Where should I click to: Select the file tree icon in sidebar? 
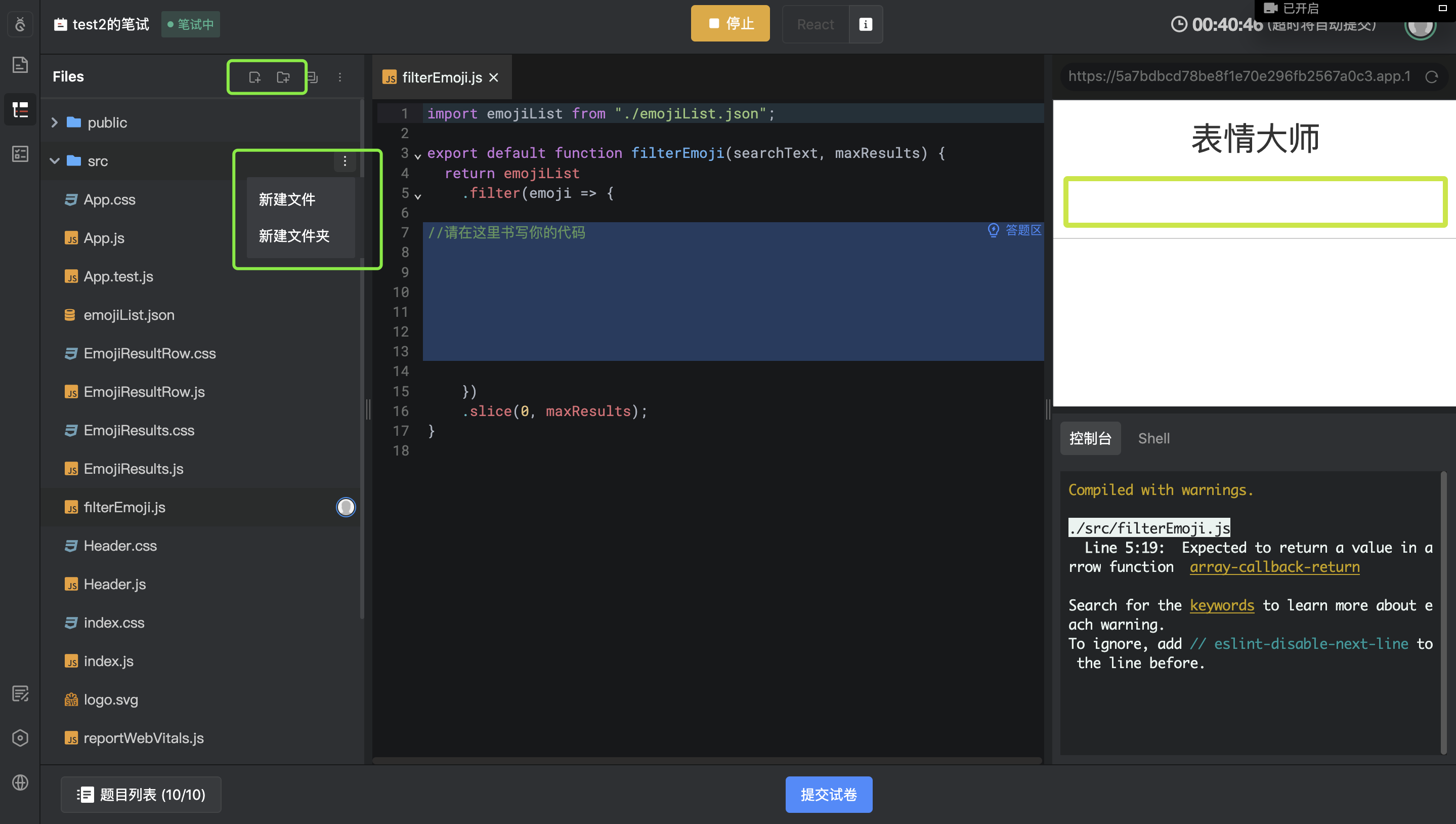(x=20, y=109)
